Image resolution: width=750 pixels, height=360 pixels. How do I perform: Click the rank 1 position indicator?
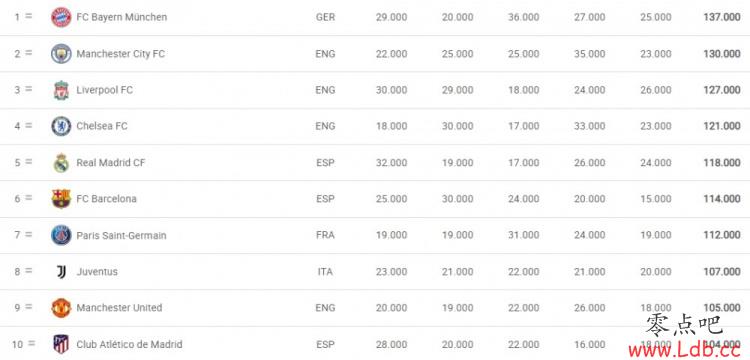(22, 17)
